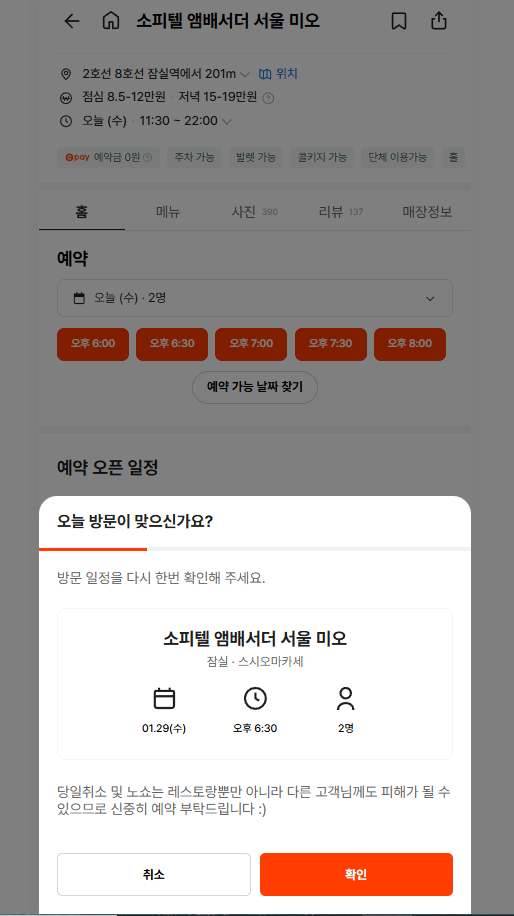Click the reservation dropdown chevron arrow

pos(430,299)
